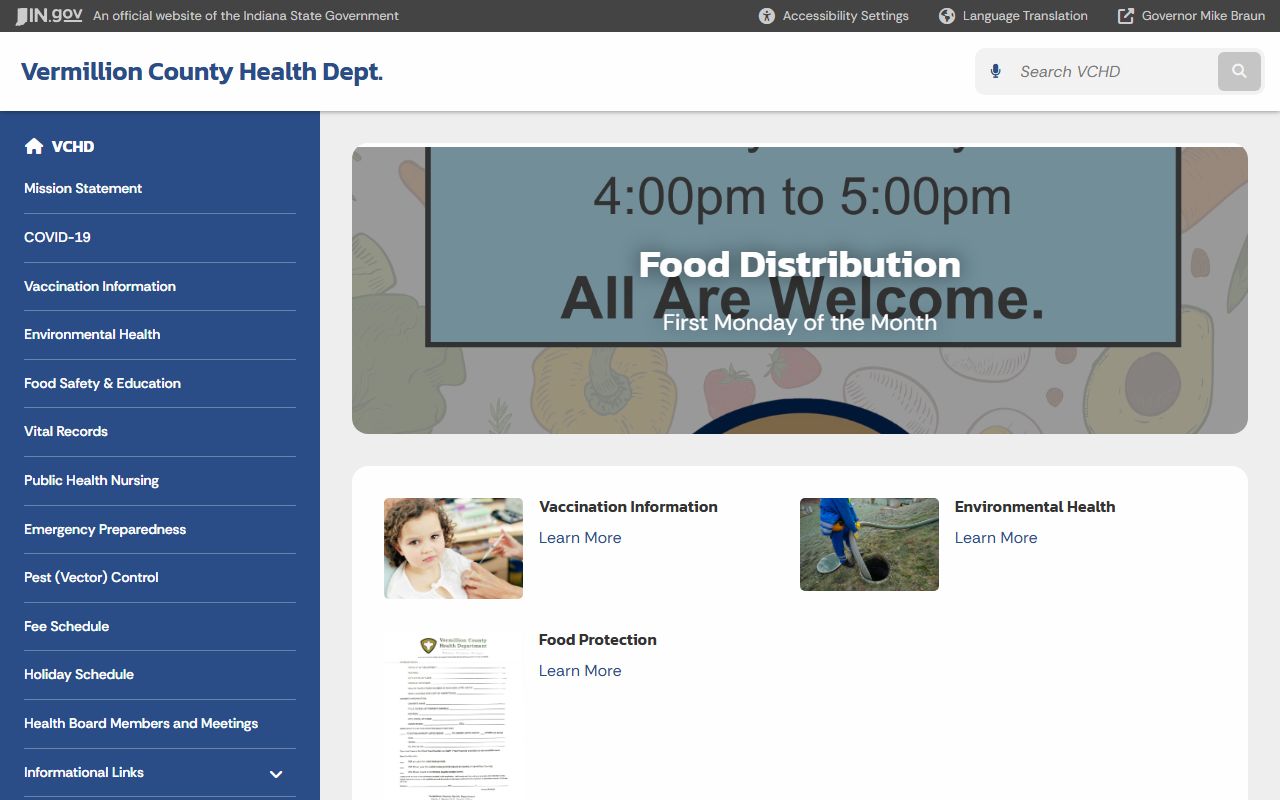Click Learn More under Vaccination Information
Viewport: 1280px width, 800px height.
580,538
